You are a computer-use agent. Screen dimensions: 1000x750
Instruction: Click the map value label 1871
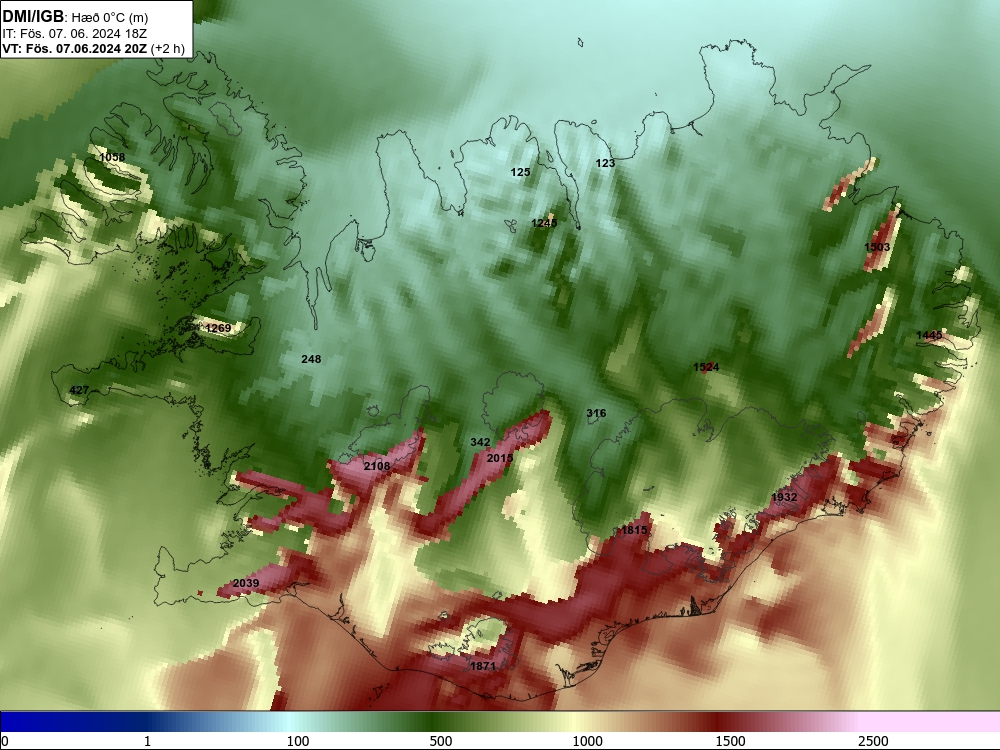click(x=483, y=666)
